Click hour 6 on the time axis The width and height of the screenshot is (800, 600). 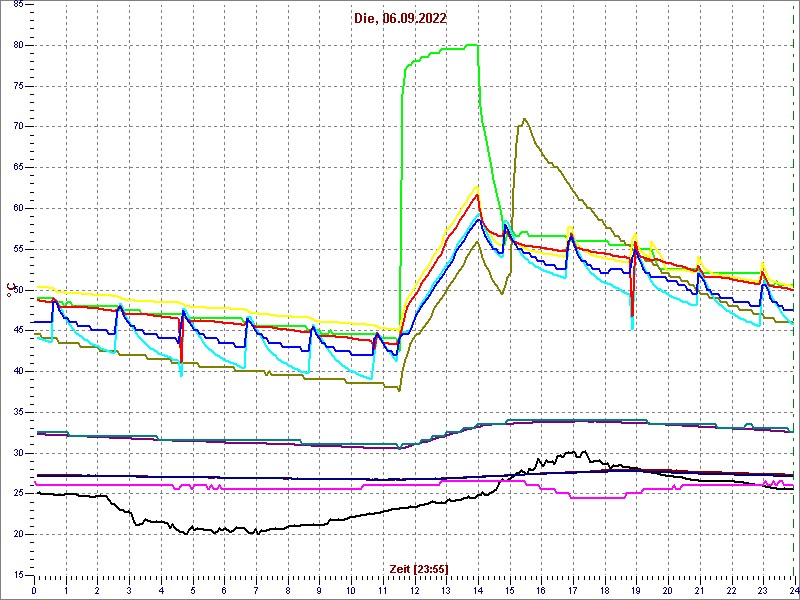[224, 590]
